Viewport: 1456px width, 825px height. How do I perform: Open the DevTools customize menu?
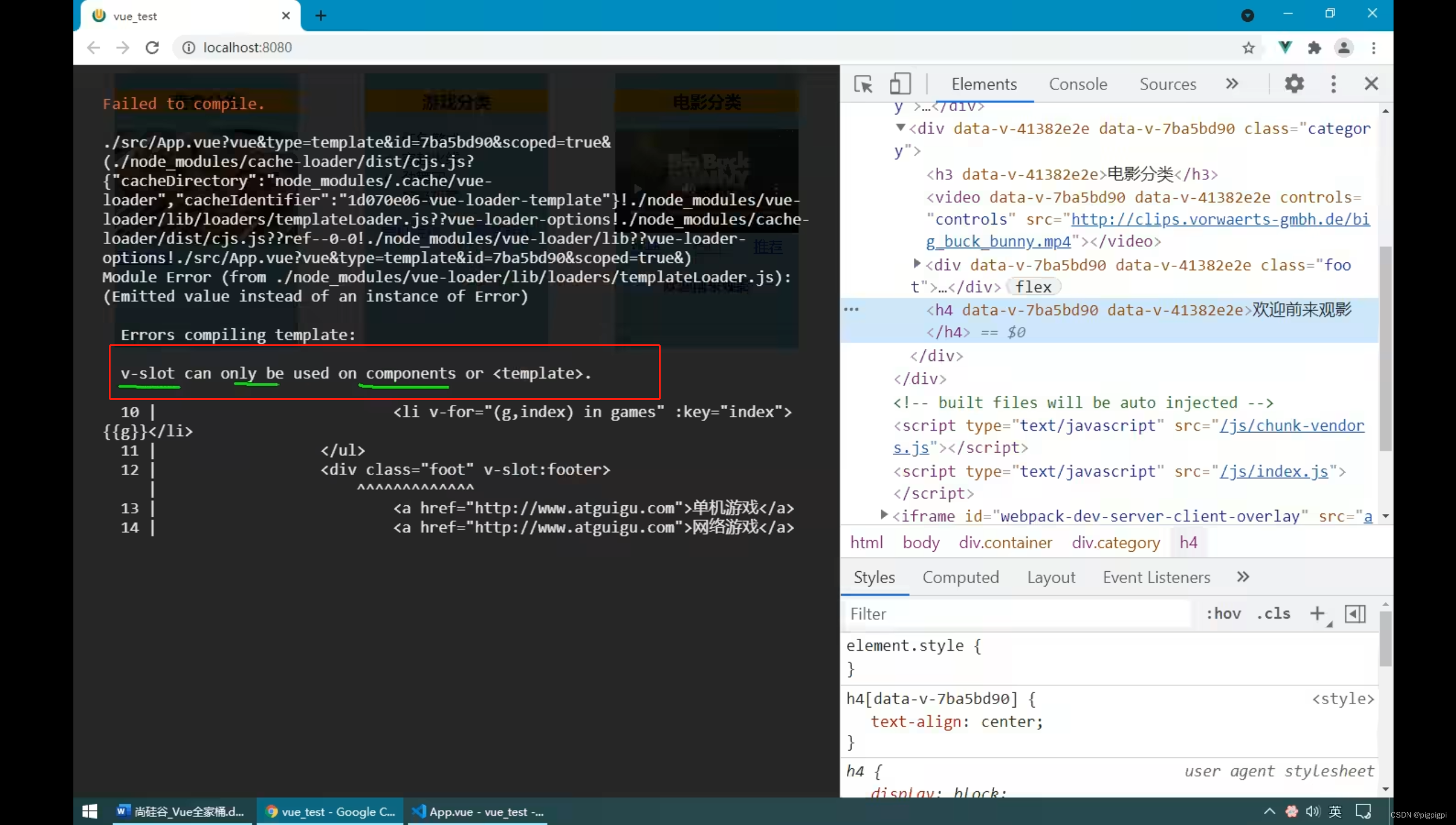[1333, 84]
